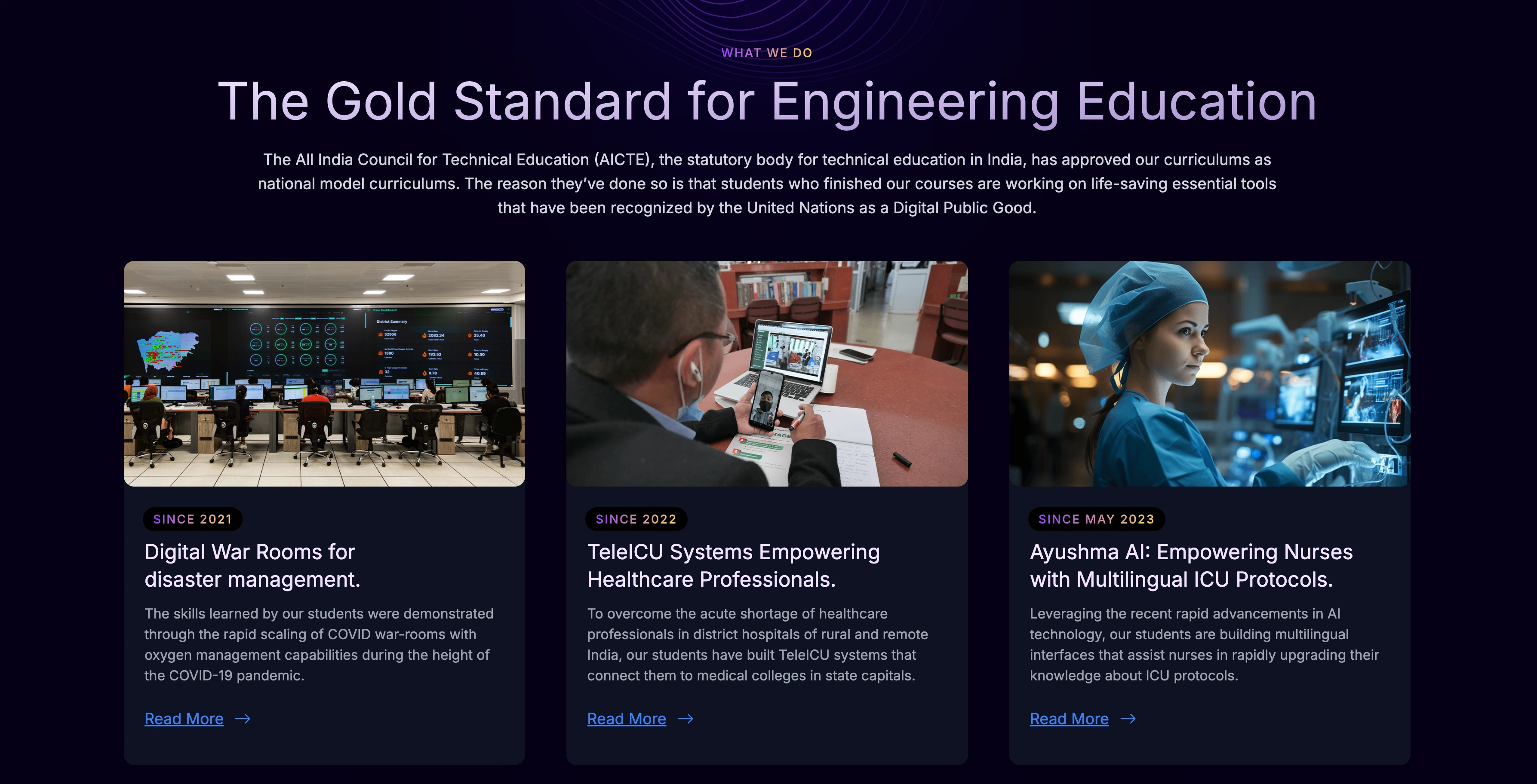Select the SINCE 2021 badge

(x=192, y=519)
